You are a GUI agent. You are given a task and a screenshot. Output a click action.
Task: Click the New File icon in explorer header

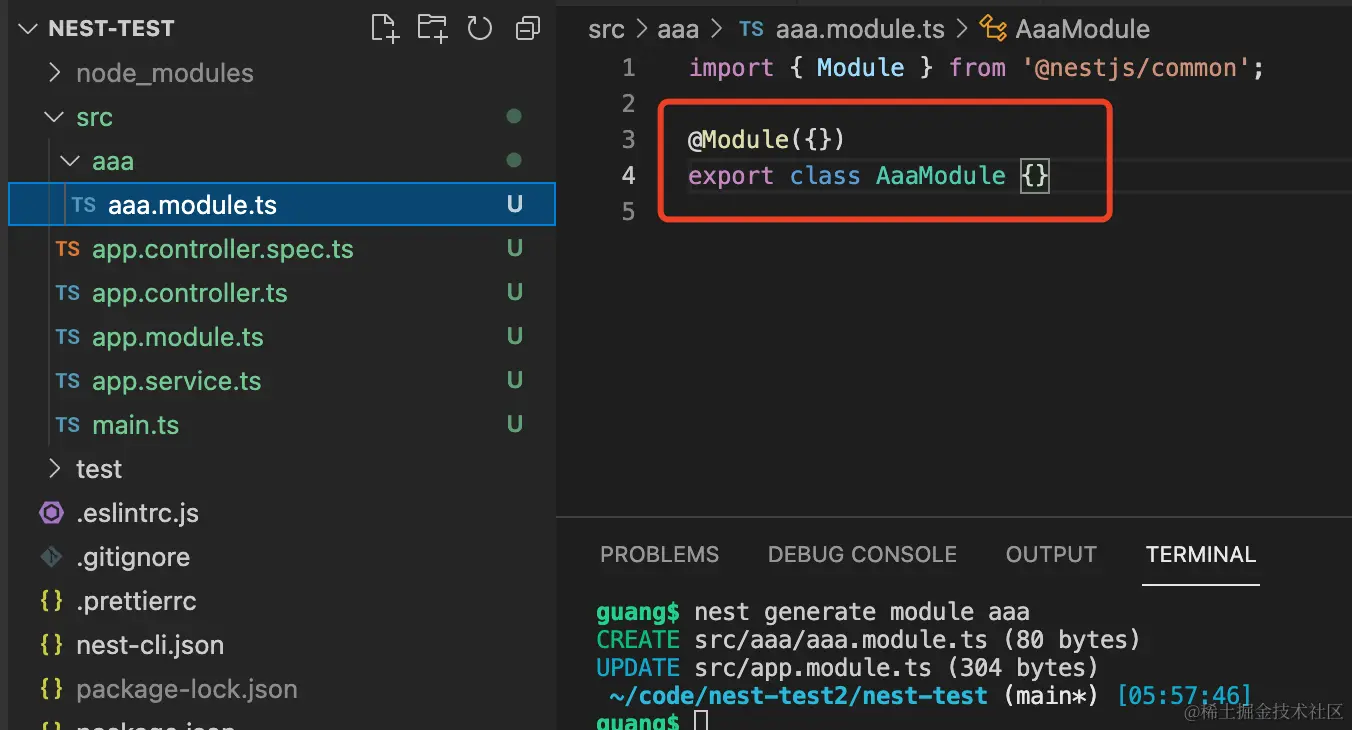384,28
